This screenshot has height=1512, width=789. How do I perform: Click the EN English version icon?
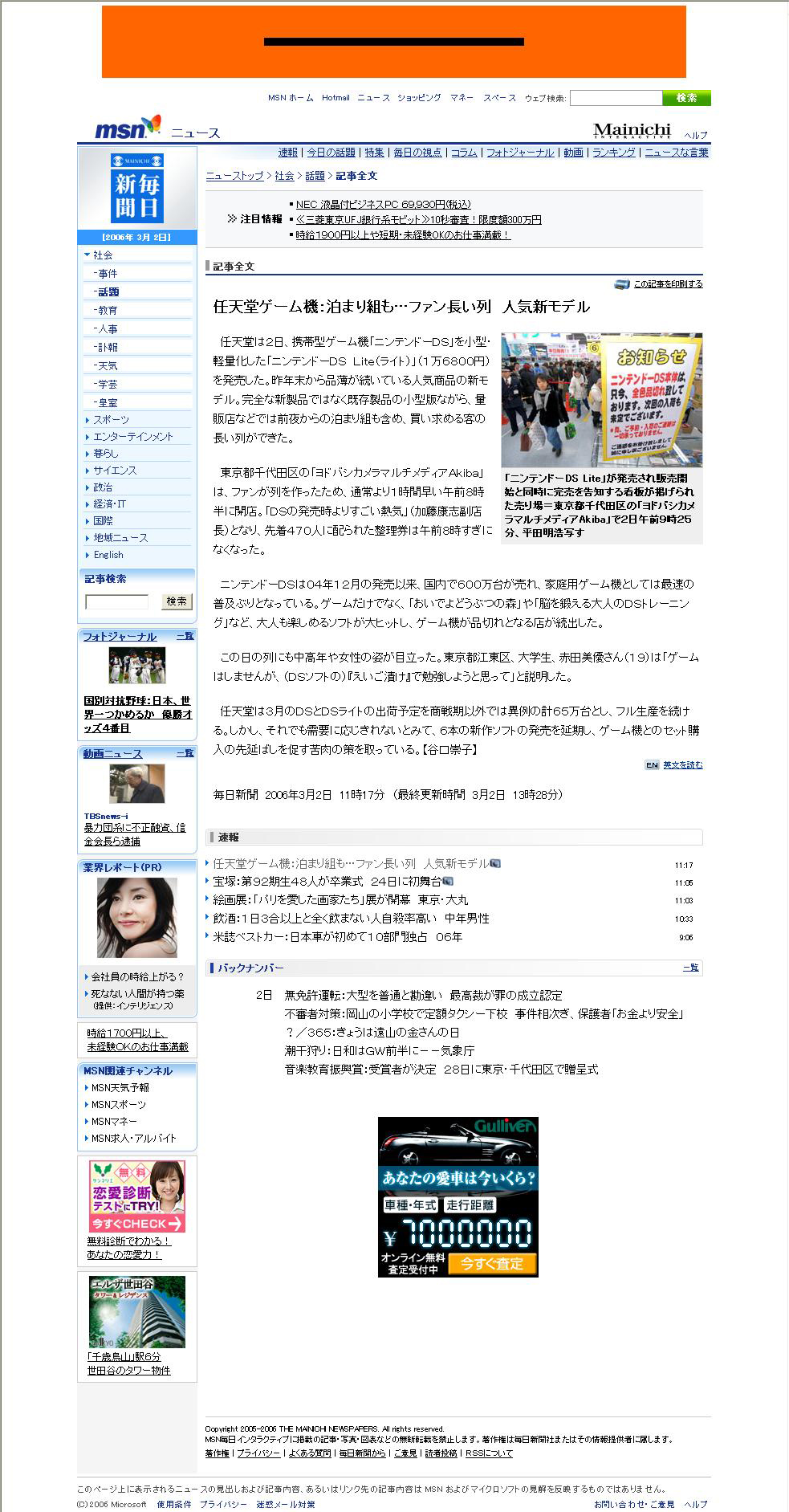(x=652, y=765)
